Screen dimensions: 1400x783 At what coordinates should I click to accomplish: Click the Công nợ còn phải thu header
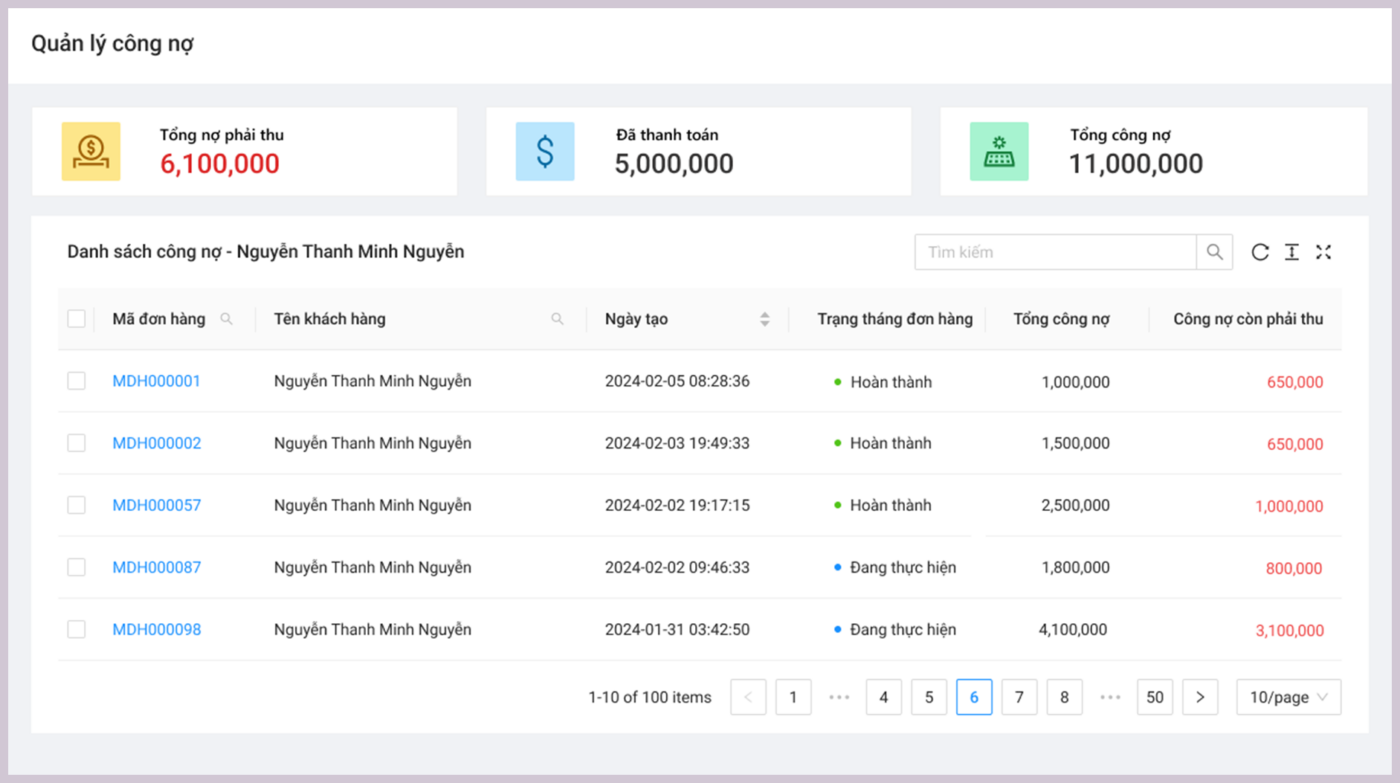(1248, 319)
